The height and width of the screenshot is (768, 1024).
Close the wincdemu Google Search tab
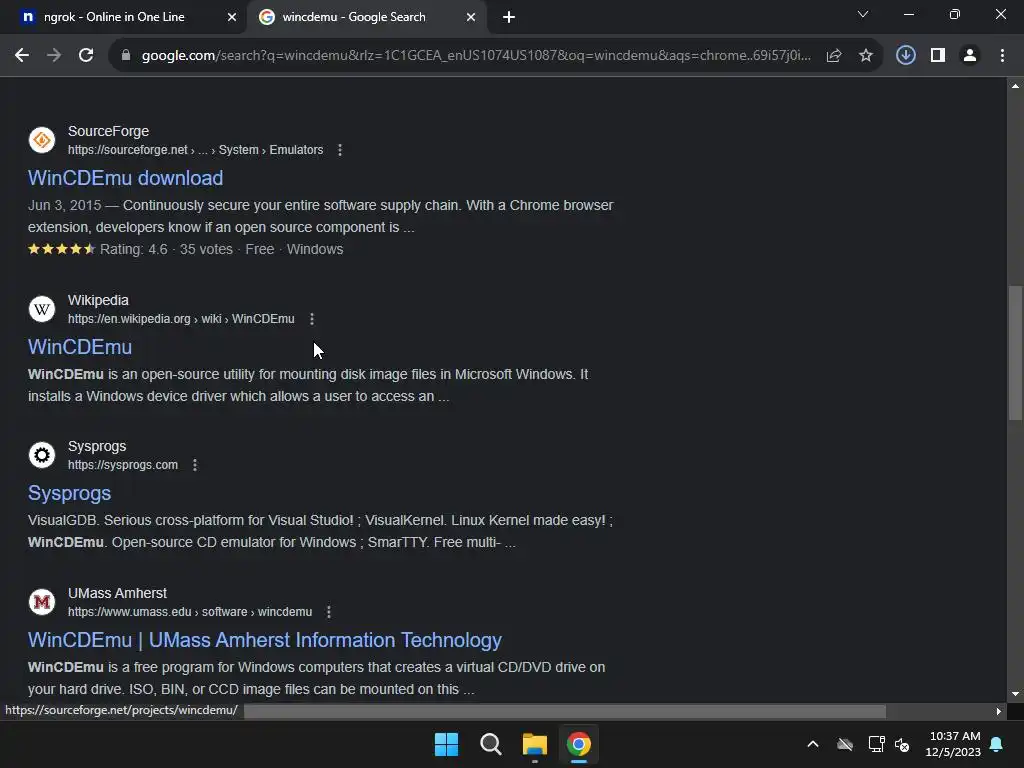[471, 17]
